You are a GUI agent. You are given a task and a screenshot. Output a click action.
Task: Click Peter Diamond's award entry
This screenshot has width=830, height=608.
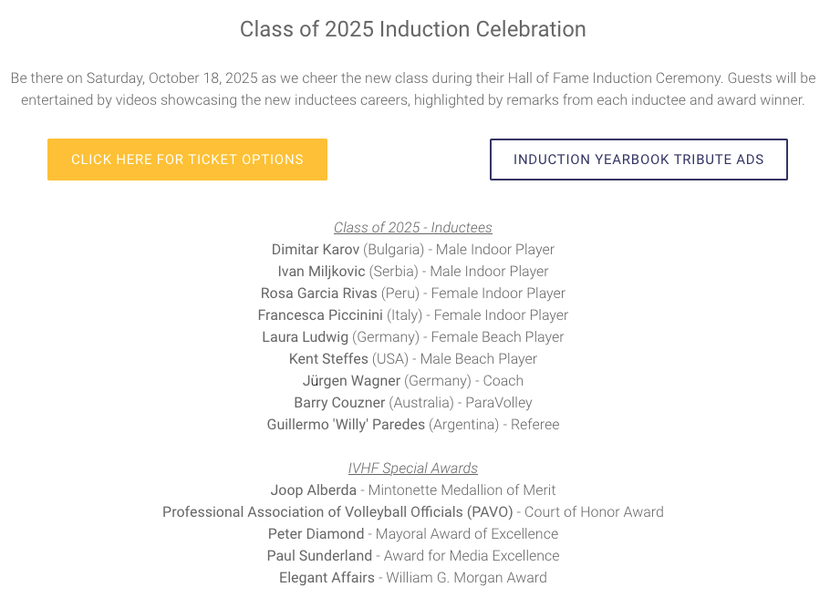click(x=315, y=534)
